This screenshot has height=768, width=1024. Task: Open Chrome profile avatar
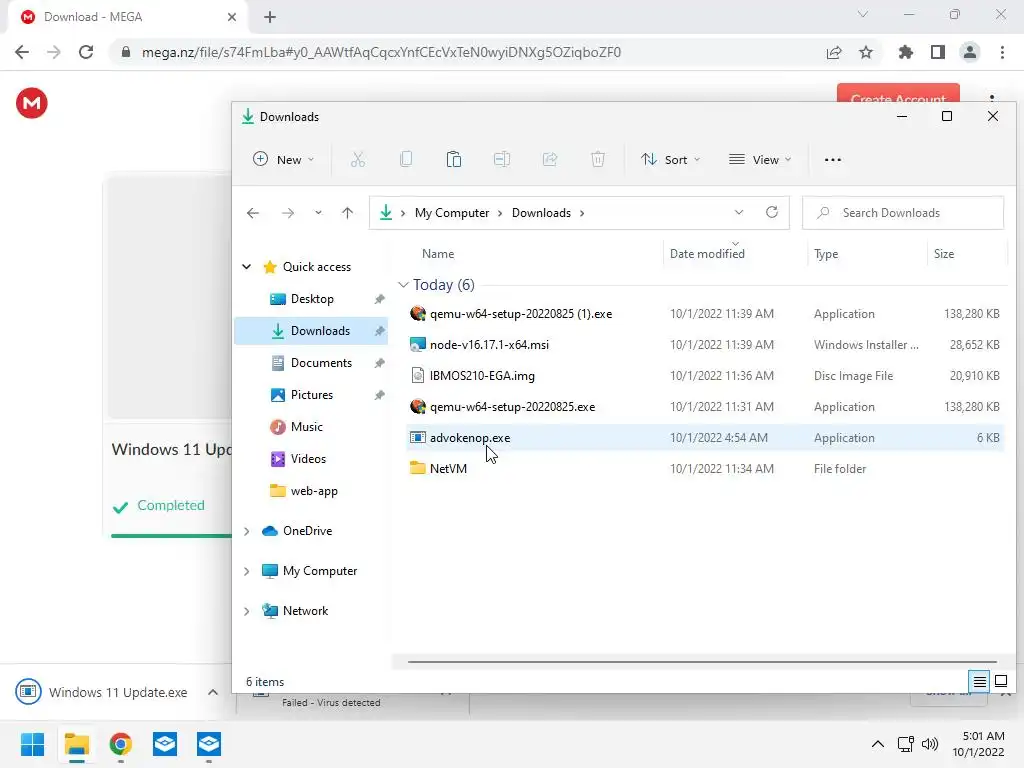tap(970, 52)
